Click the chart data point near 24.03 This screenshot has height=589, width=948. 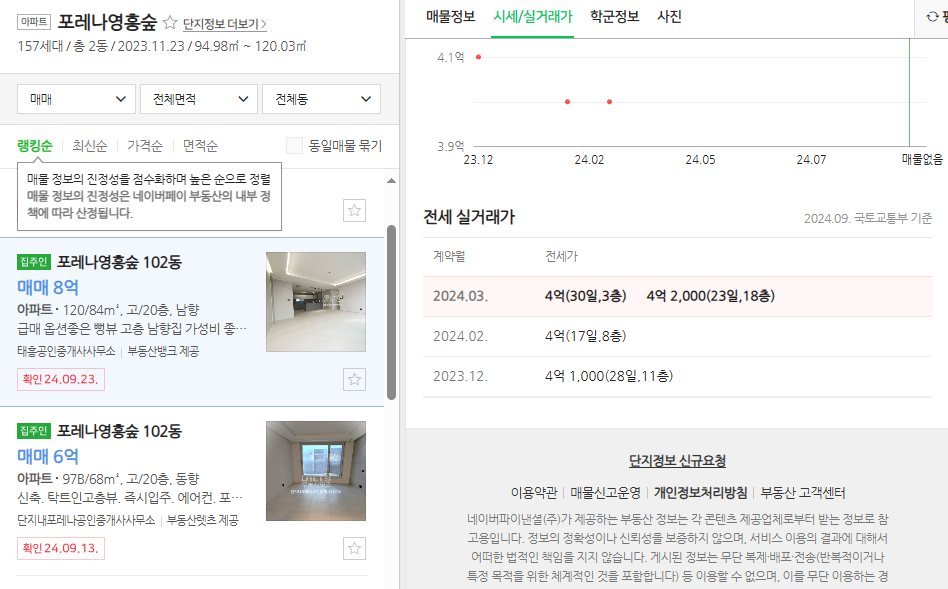pyautogui.click(x=609, y=102)
